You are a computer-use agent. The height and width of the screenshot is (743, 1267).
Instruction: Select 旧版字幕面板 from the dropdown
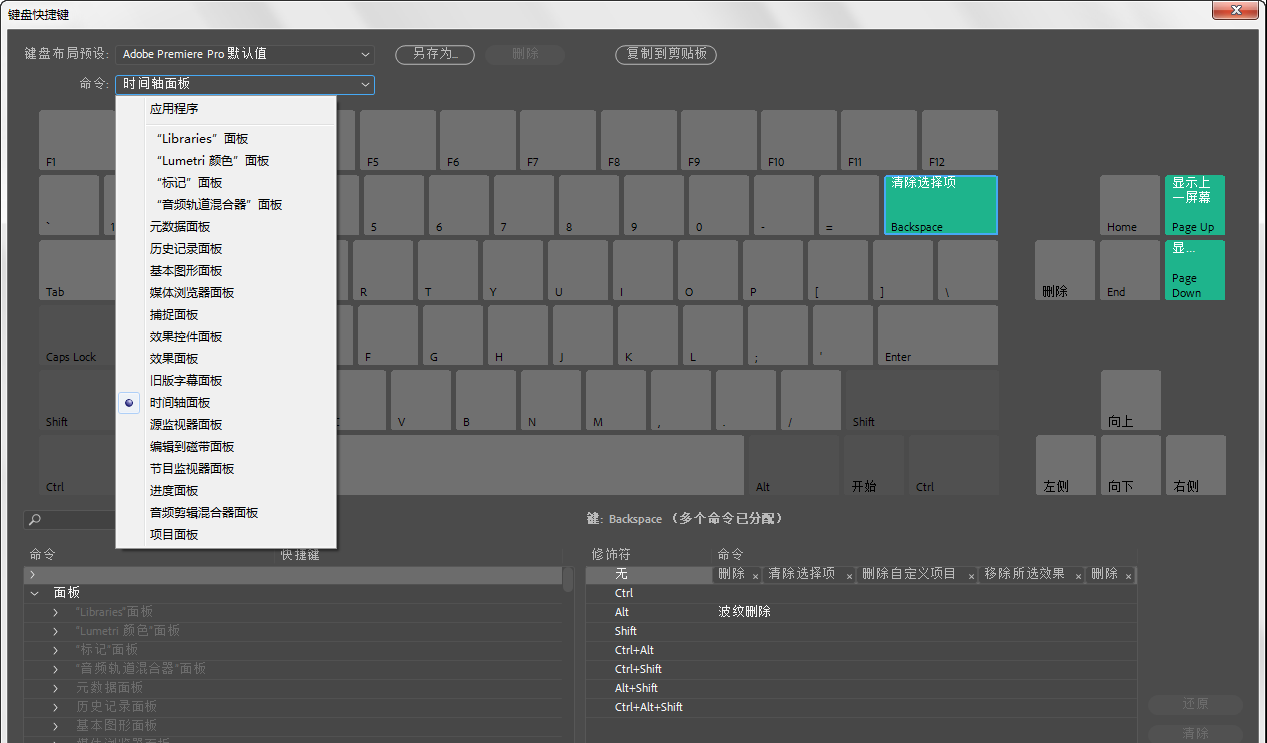(x=226, y=380)
